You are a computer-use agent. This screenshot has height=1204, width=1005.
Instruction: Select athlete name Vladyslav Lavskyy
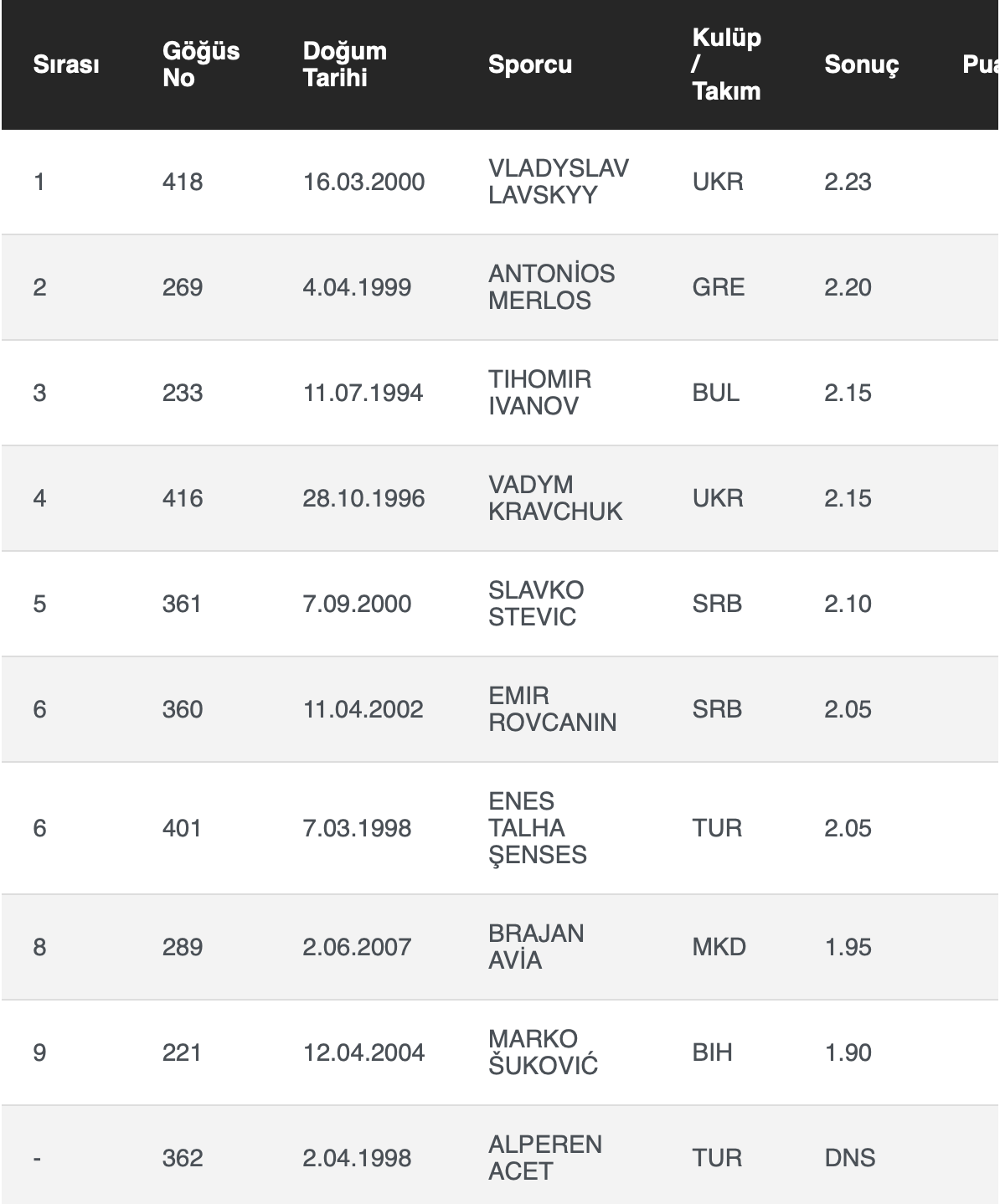(558, 182)
